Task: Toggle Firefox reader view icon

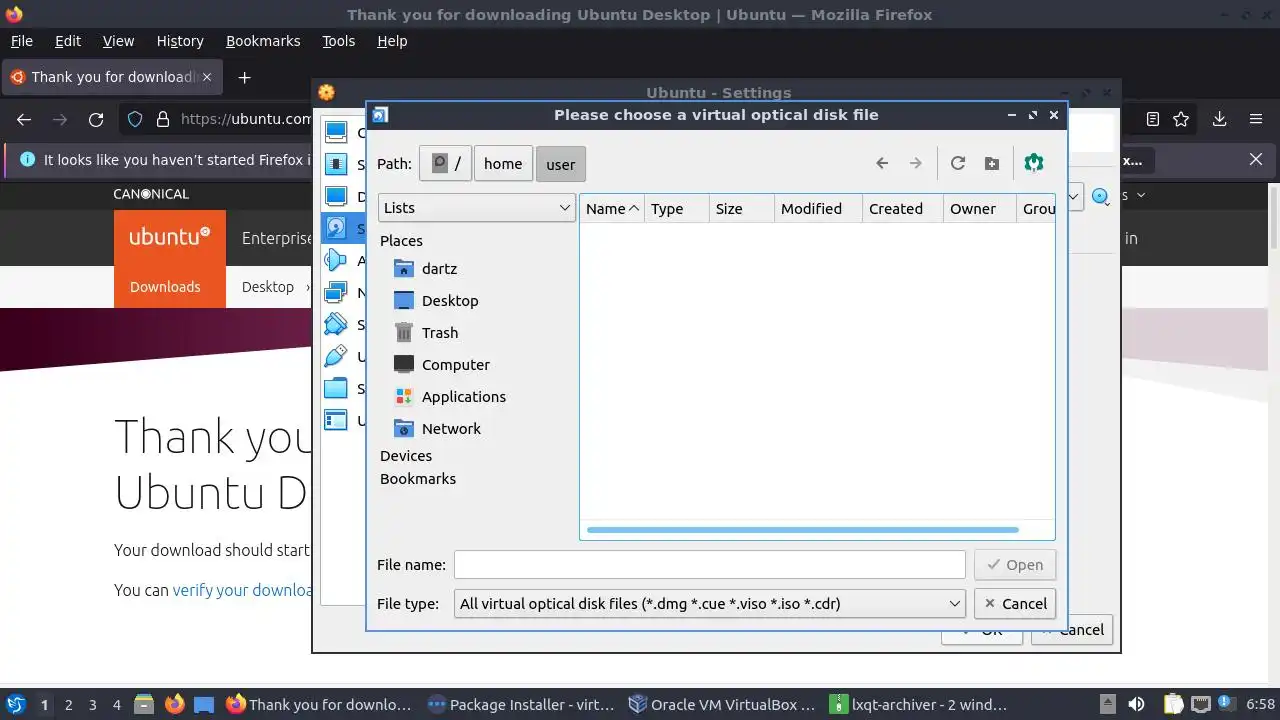Action: (x=1153, y=119)
